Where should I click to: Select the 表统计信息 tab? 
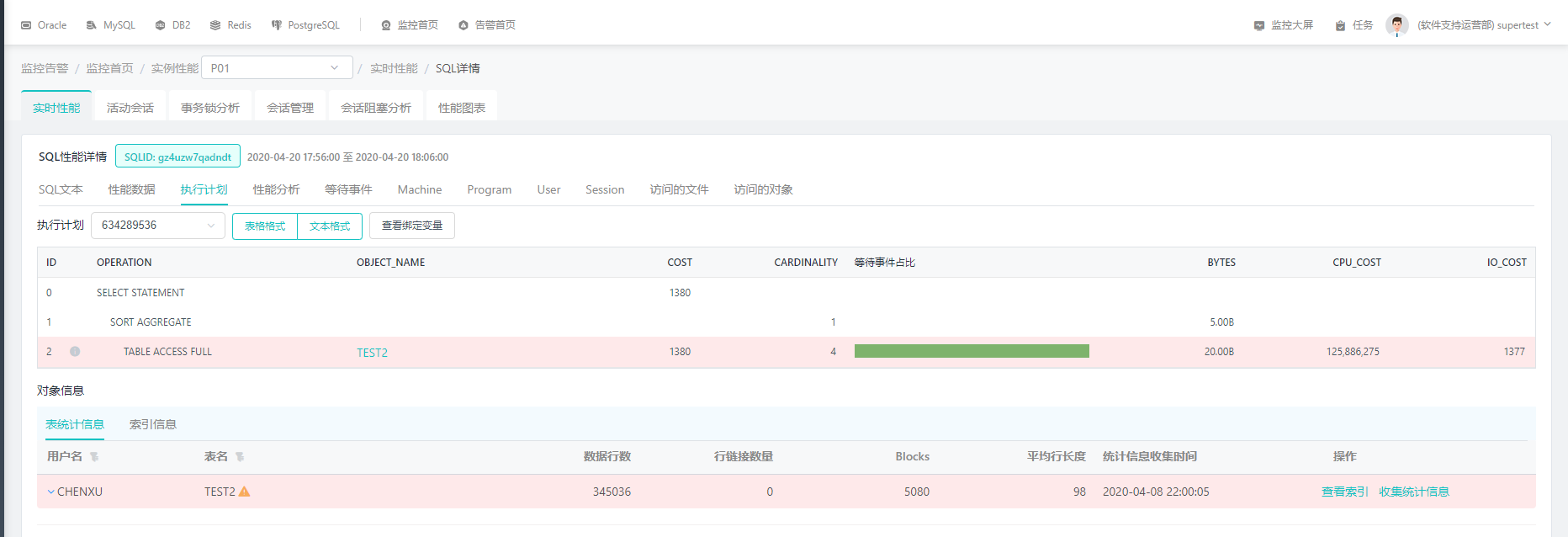75,424
